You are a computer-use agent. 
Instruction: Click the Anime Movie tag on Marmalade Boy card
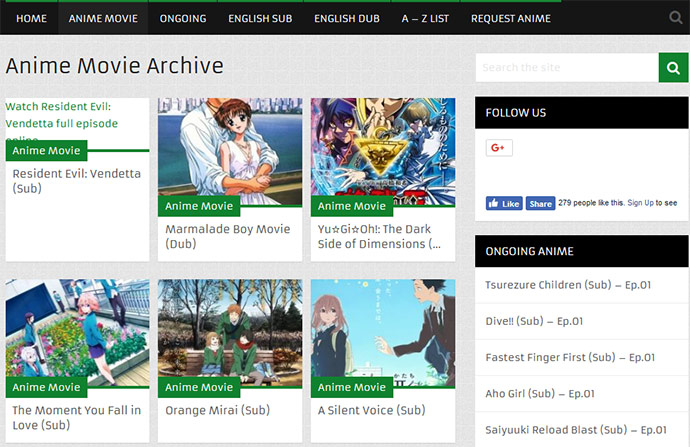199,206
